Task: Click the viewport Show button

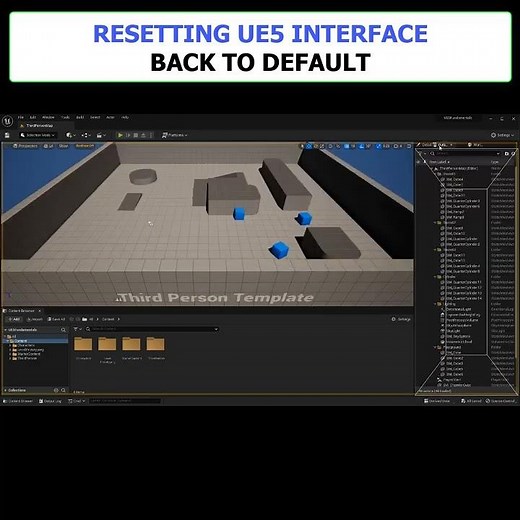Action: click(x=63, y=146)
